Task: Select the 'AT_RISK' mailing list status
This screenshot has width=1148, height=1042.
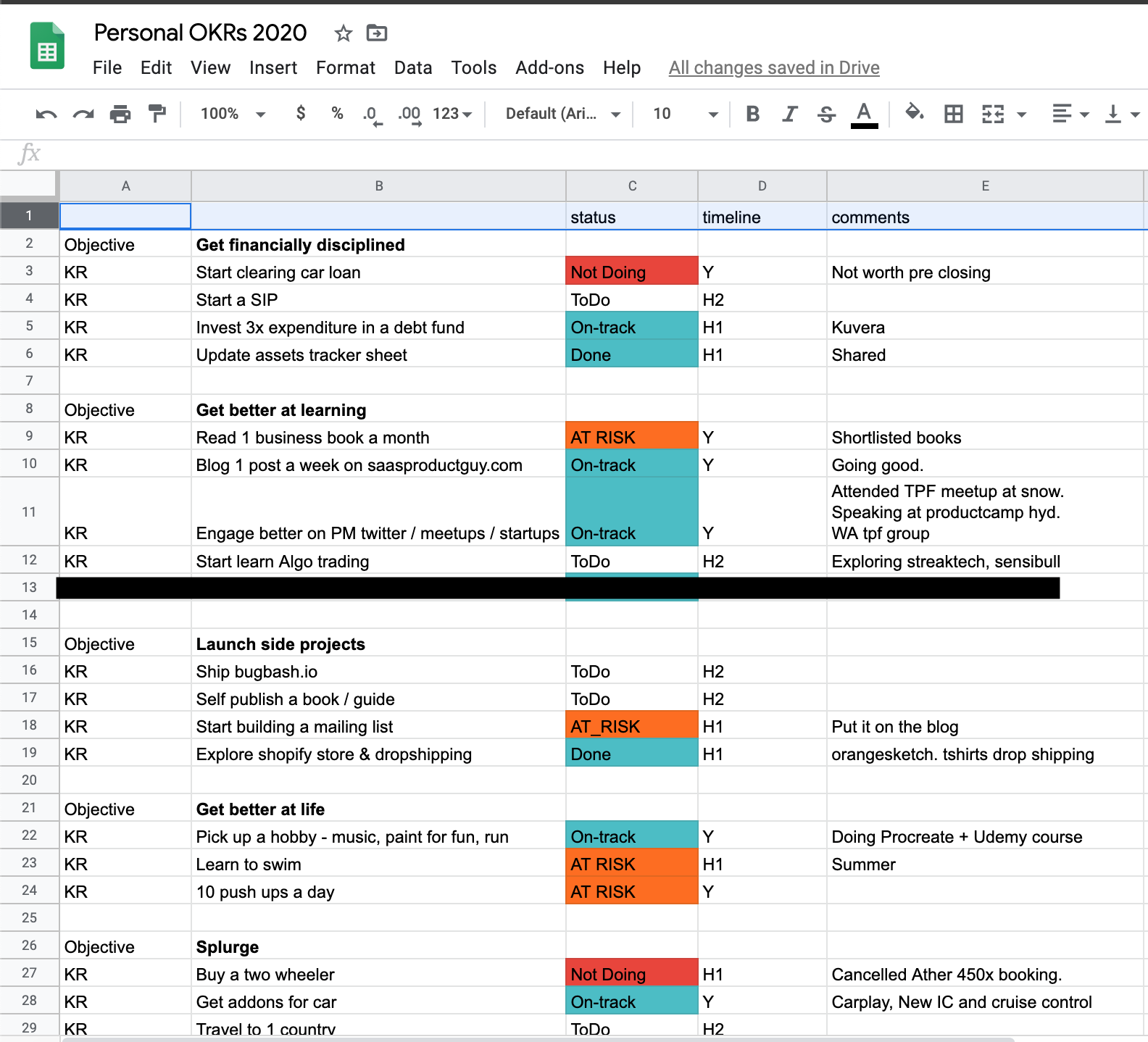Action: point(632,725)
